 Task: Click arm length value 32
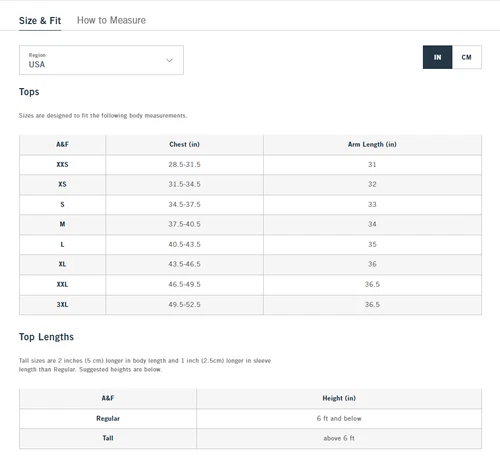coord(372,184)
